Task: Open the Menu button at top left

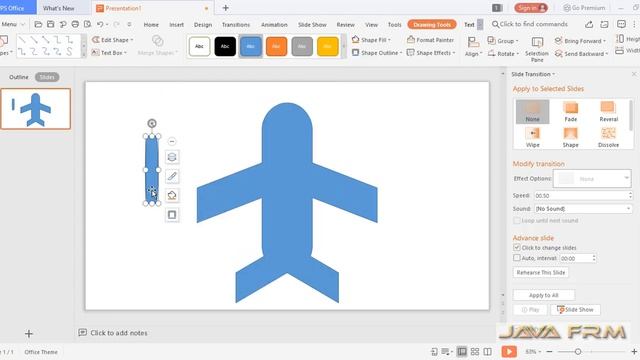Action: pyautogui.click(x=12, y=24)
